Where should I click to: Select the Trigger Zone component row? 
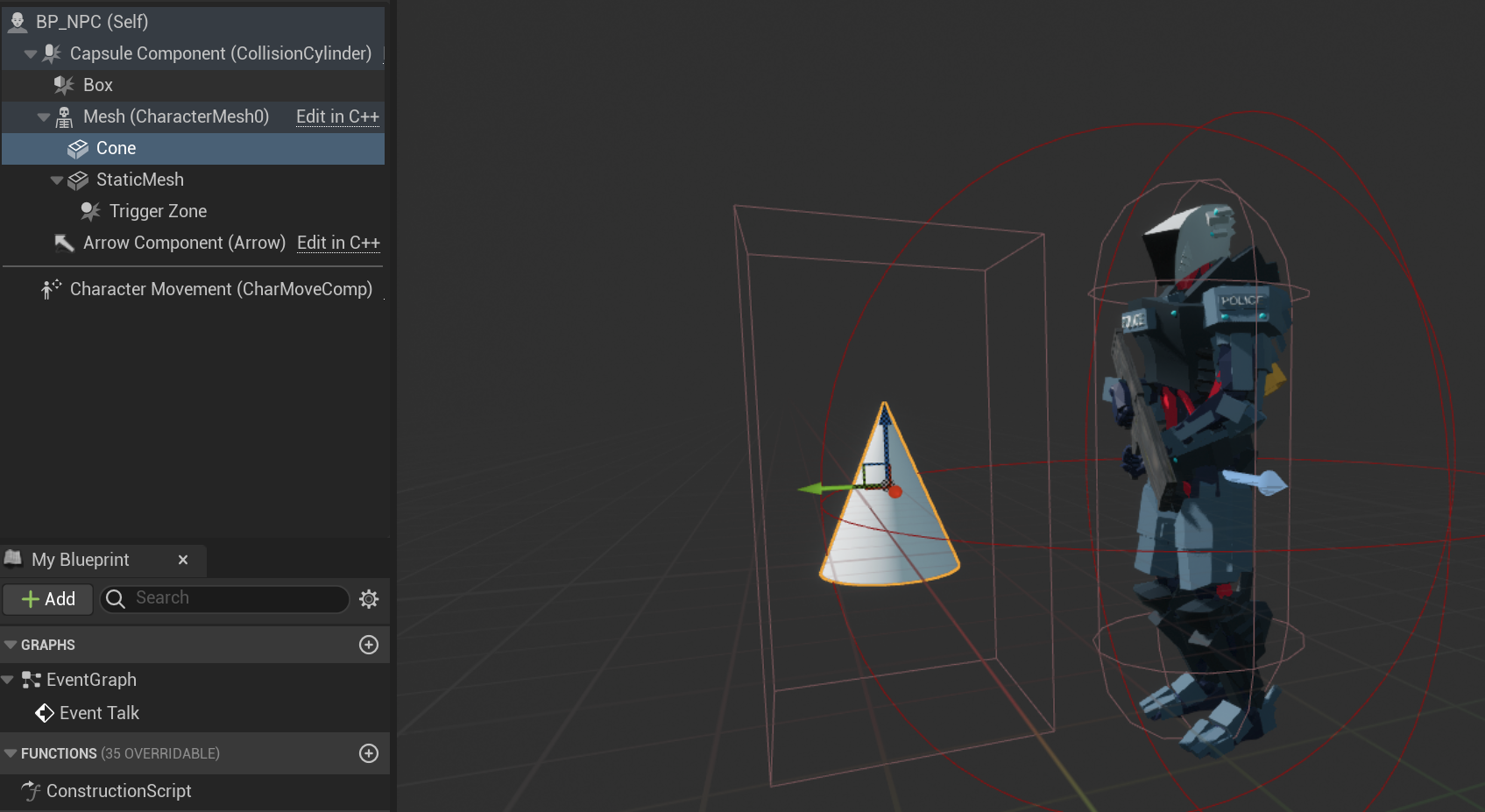(193, 211)
